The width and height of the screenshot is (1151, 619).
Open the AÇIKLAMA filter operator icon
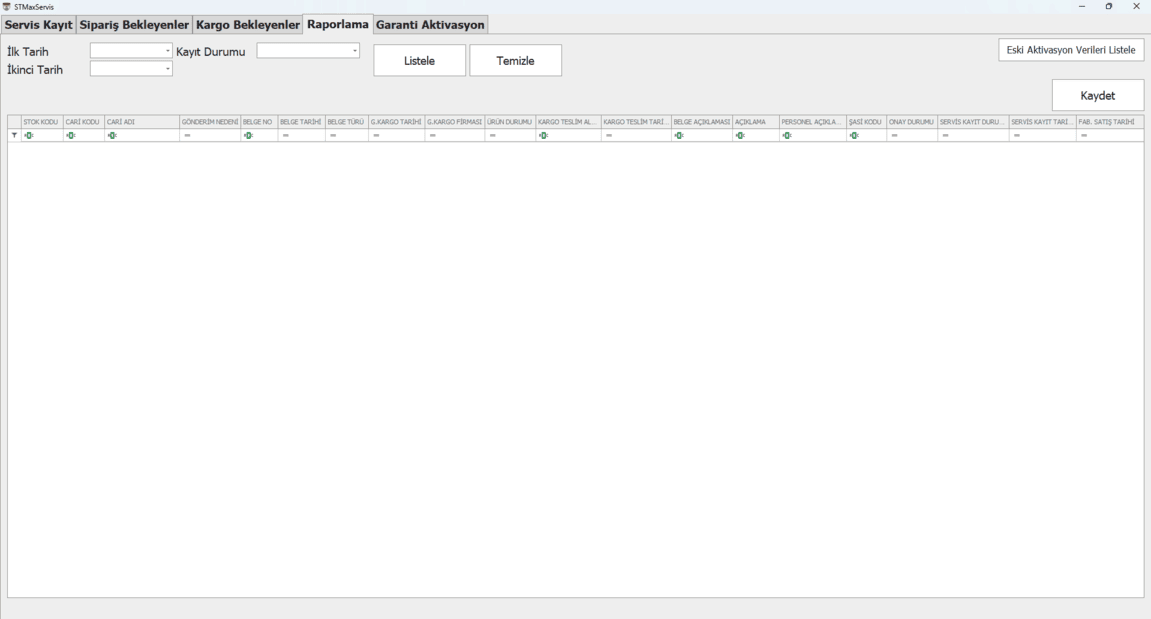click(x=740, y=135)
